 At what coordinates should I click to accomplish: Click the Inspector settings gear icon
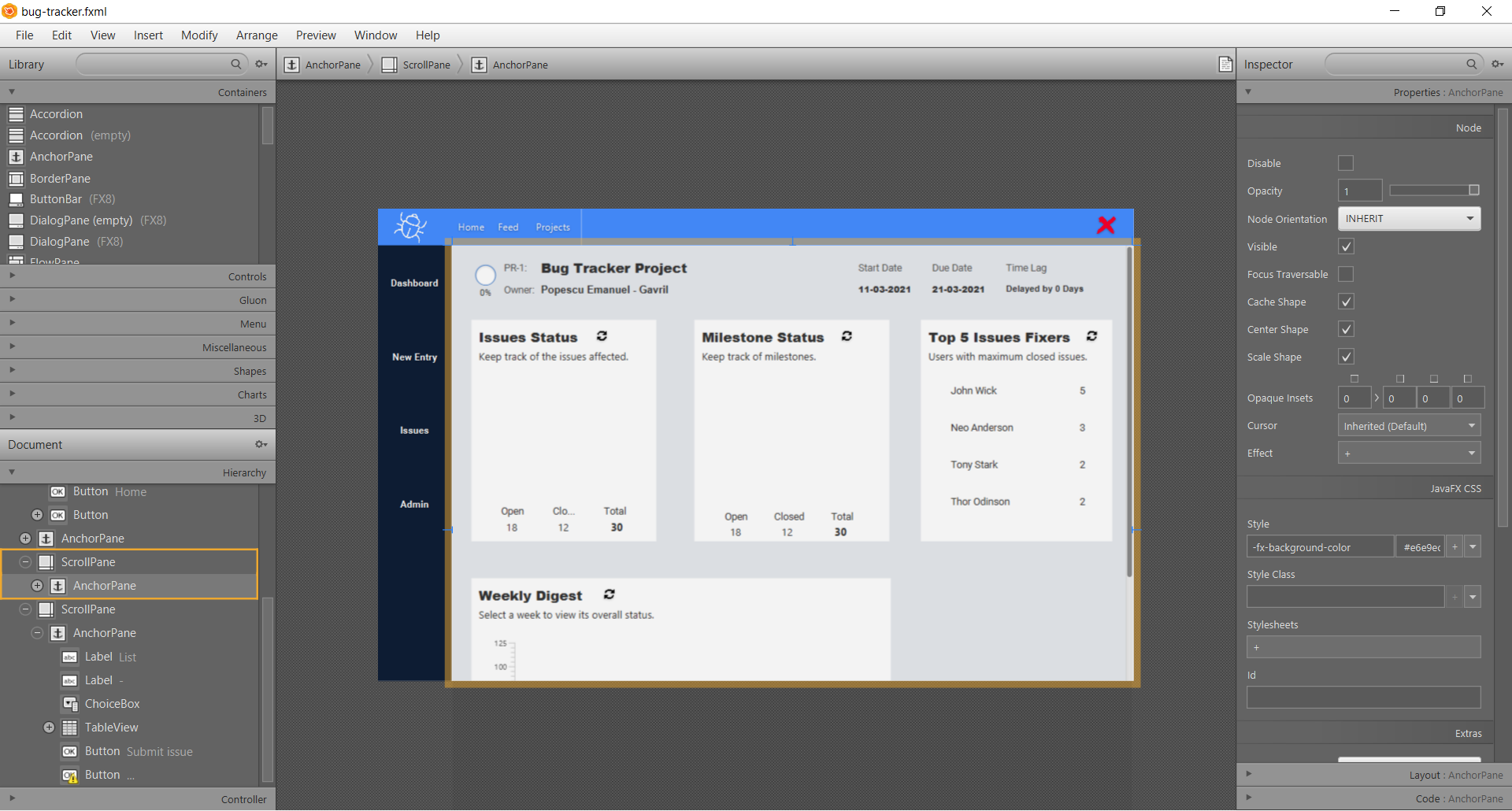point(1497,65)
